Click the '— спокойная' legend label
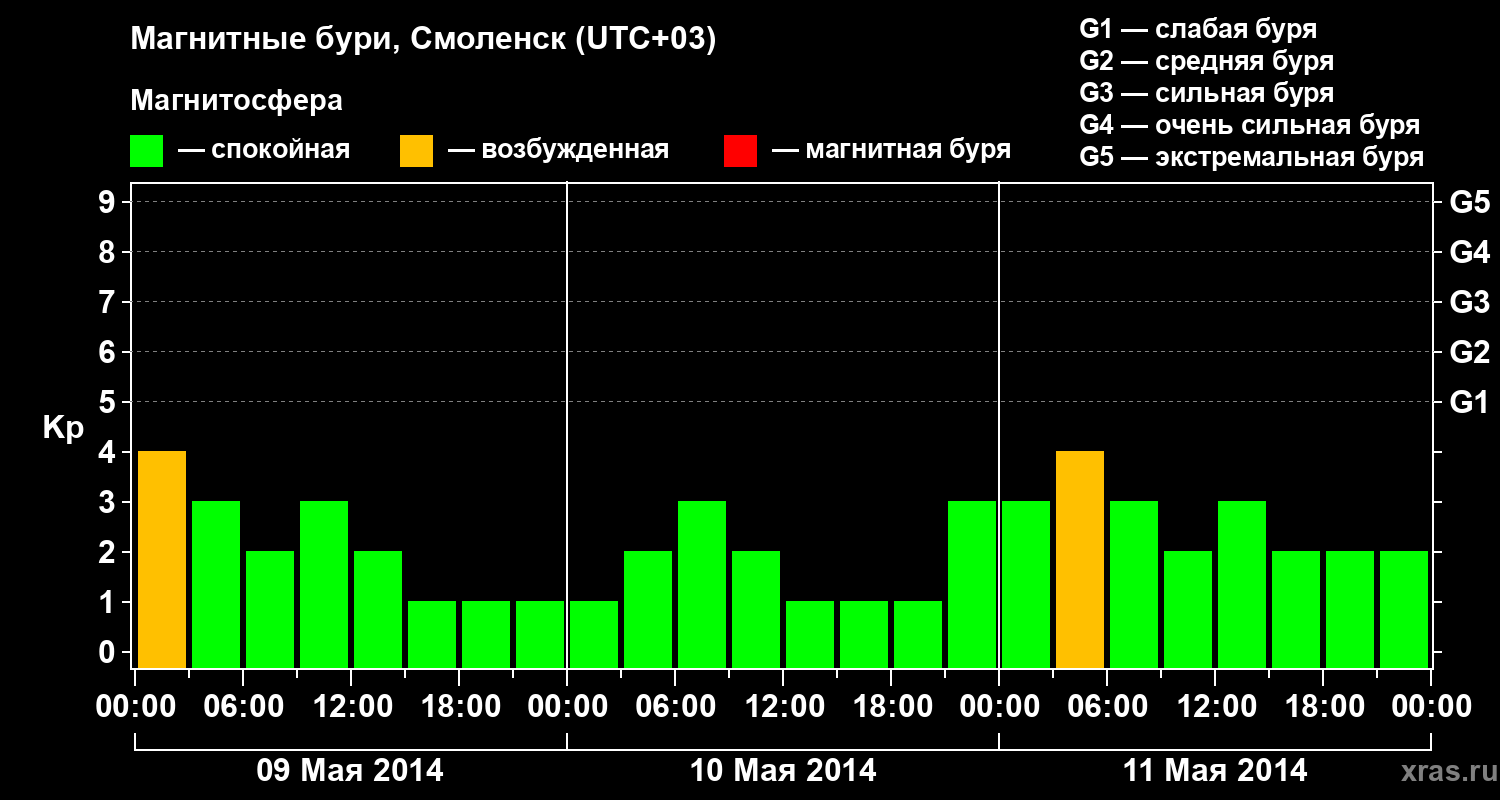 point(264,151)
